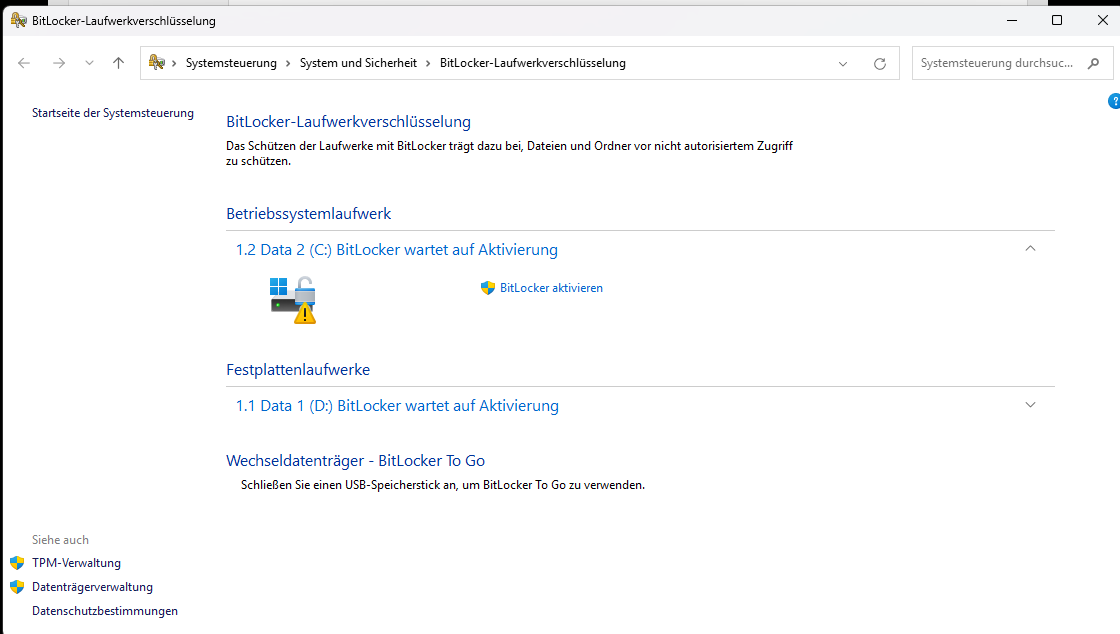
Task: Open 1.2 Data 2 (C:) drive link
Action: click(x=396, y=250)
